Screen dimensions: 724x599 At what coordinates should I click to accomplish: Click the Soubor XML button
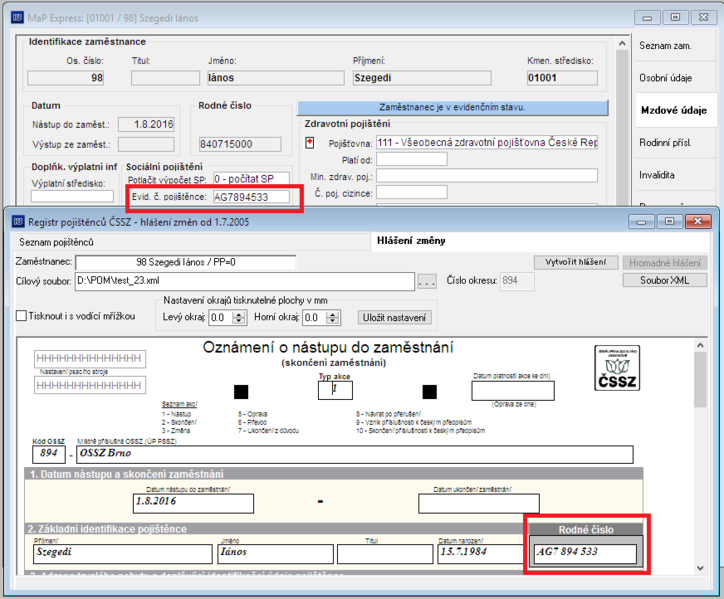(x=664, y=280)
